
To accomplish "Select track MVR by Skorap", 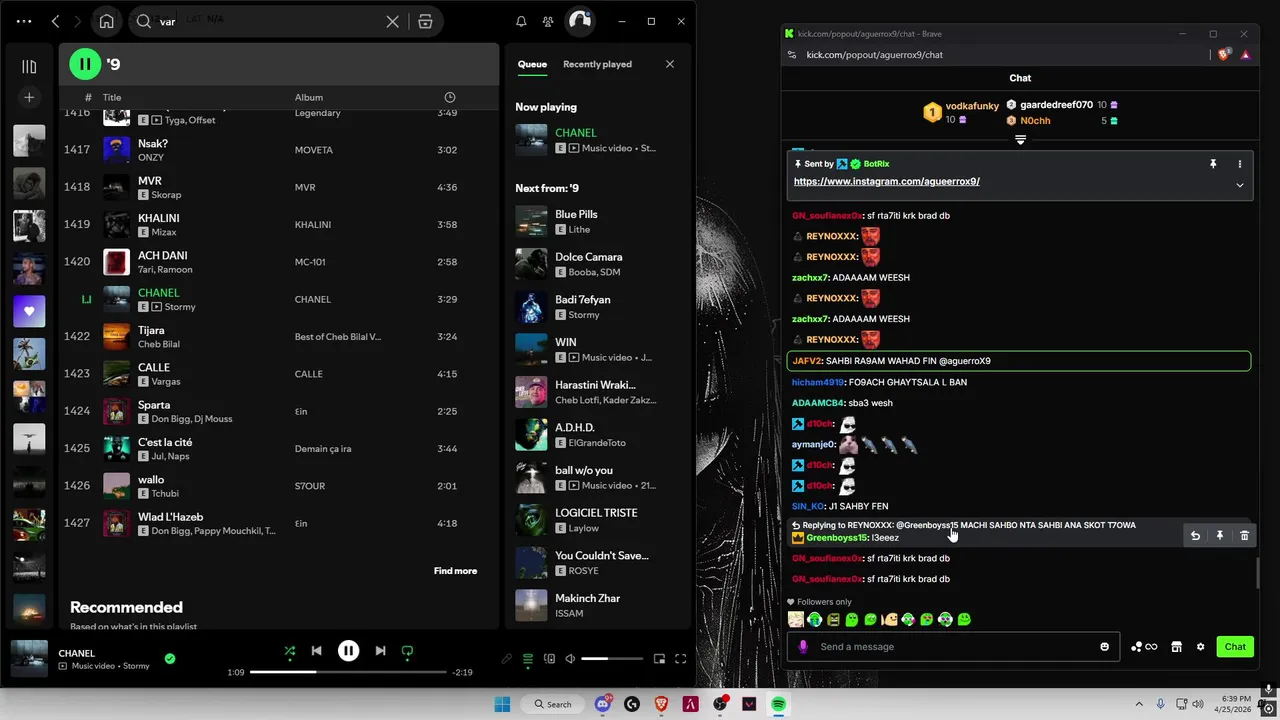I will (x=278, y=187).
